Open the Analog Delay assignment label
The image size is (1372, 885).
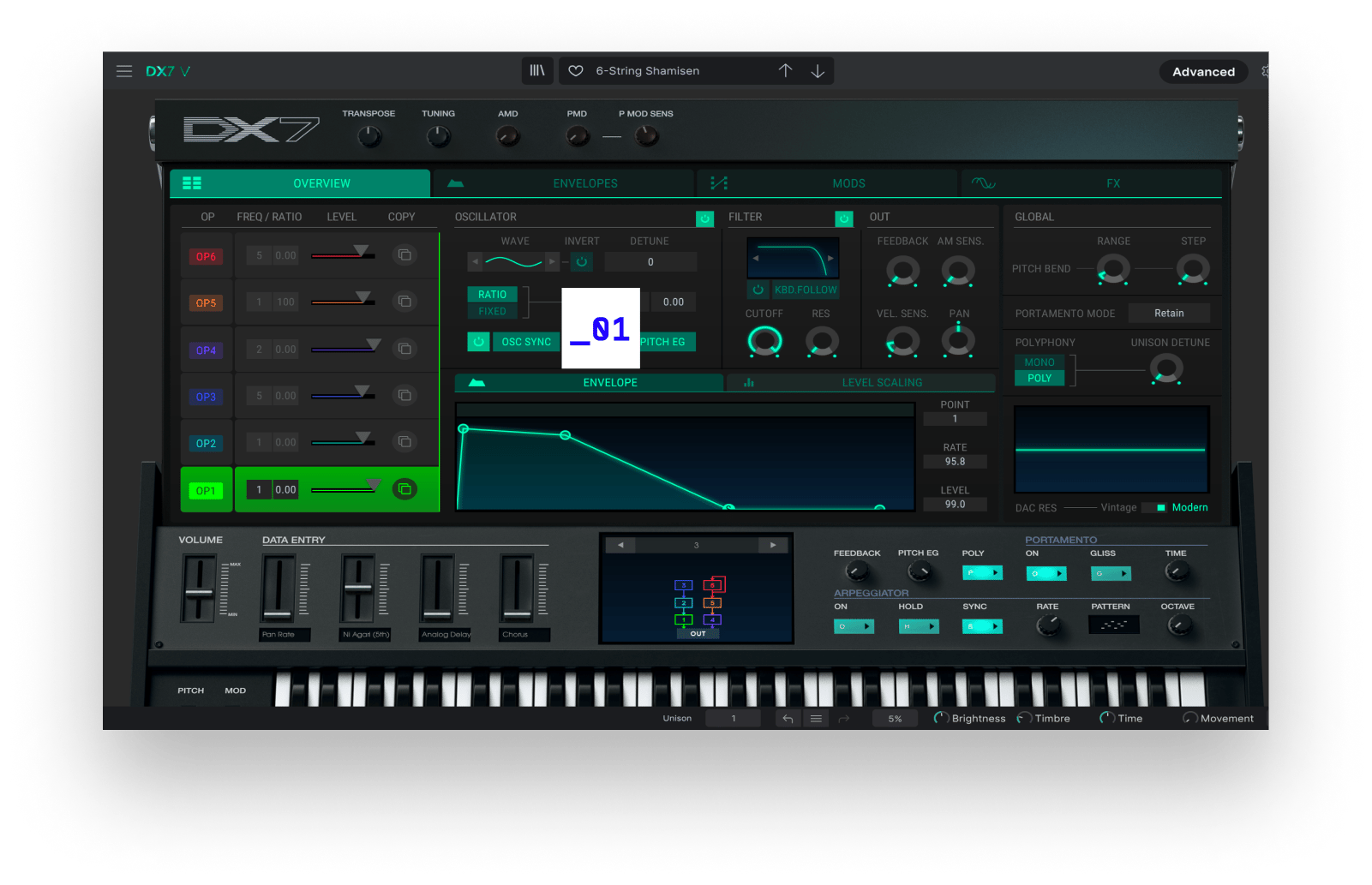coord(446,635)
